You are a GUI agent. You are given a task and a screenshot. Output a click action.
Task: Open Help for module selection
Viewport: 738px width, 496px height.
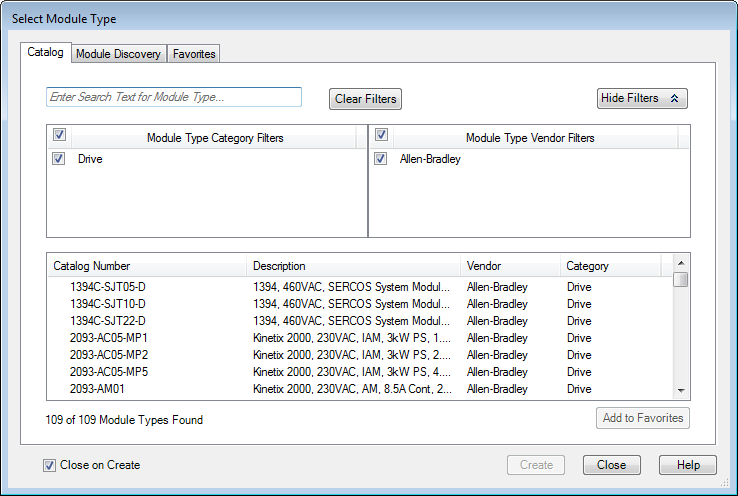(x=688, y=465)
